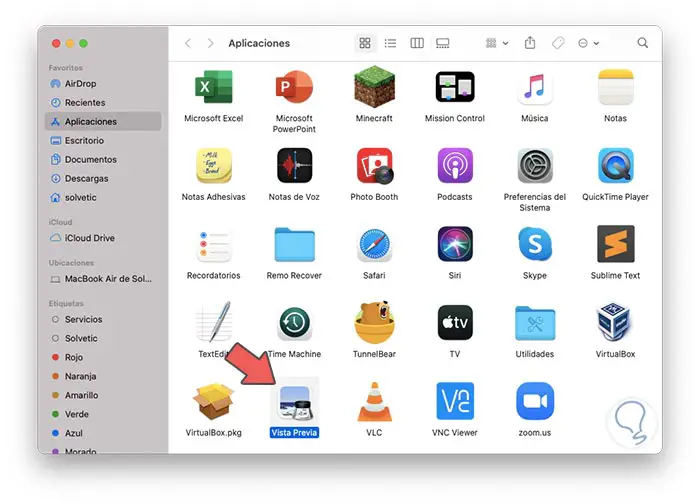The width and height of the screenshot is (700, 504).
Task: Click the Microsoft Excel icon
Action: [213, 87]
